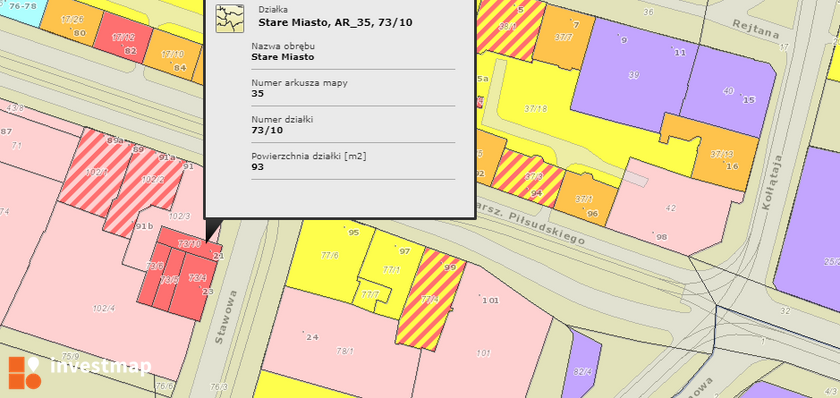This screenshot has height=398, width=840.
Task: Click the popup title Stare Miasto, AR_35, 73/10
Action: [x=335, y=22]
